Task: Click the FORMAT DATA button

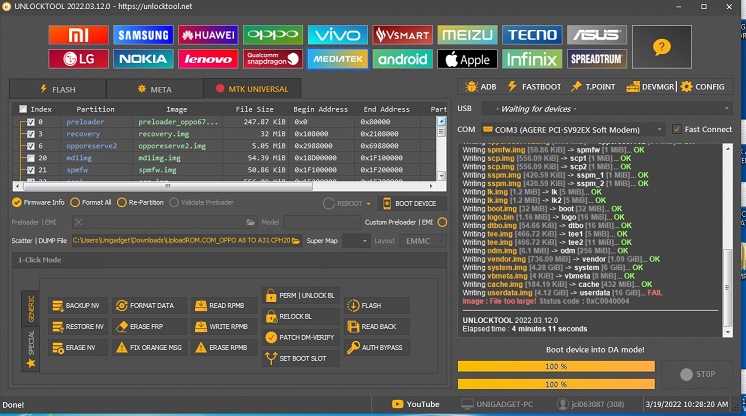Action: (x=149, y=306)
